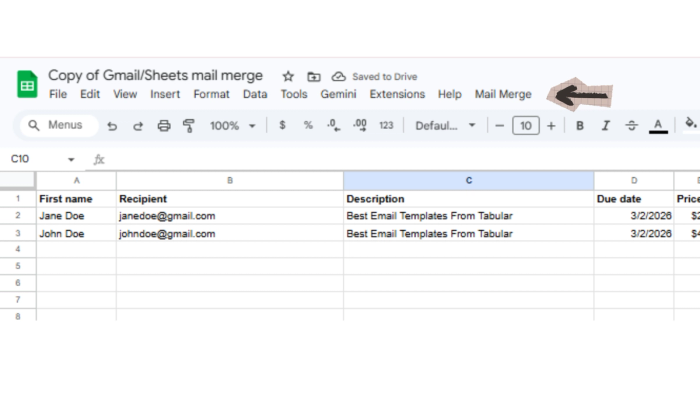The width and height of the screenshot is (700, 394).
Task: Open the Mail Merge menu
Action: [x=503, y=94]
